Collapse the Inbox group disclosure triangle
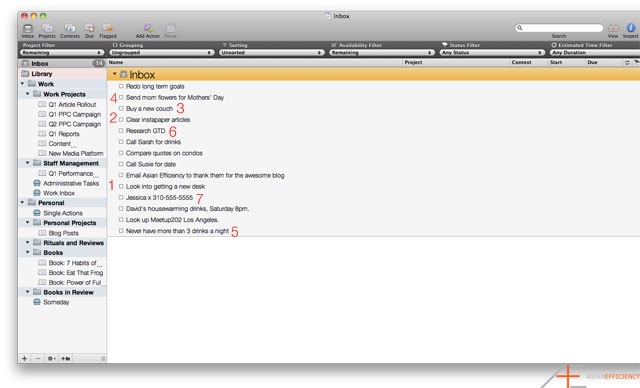Screen dimensions: 640x388 pyautogui.click(x=115, y=74)
